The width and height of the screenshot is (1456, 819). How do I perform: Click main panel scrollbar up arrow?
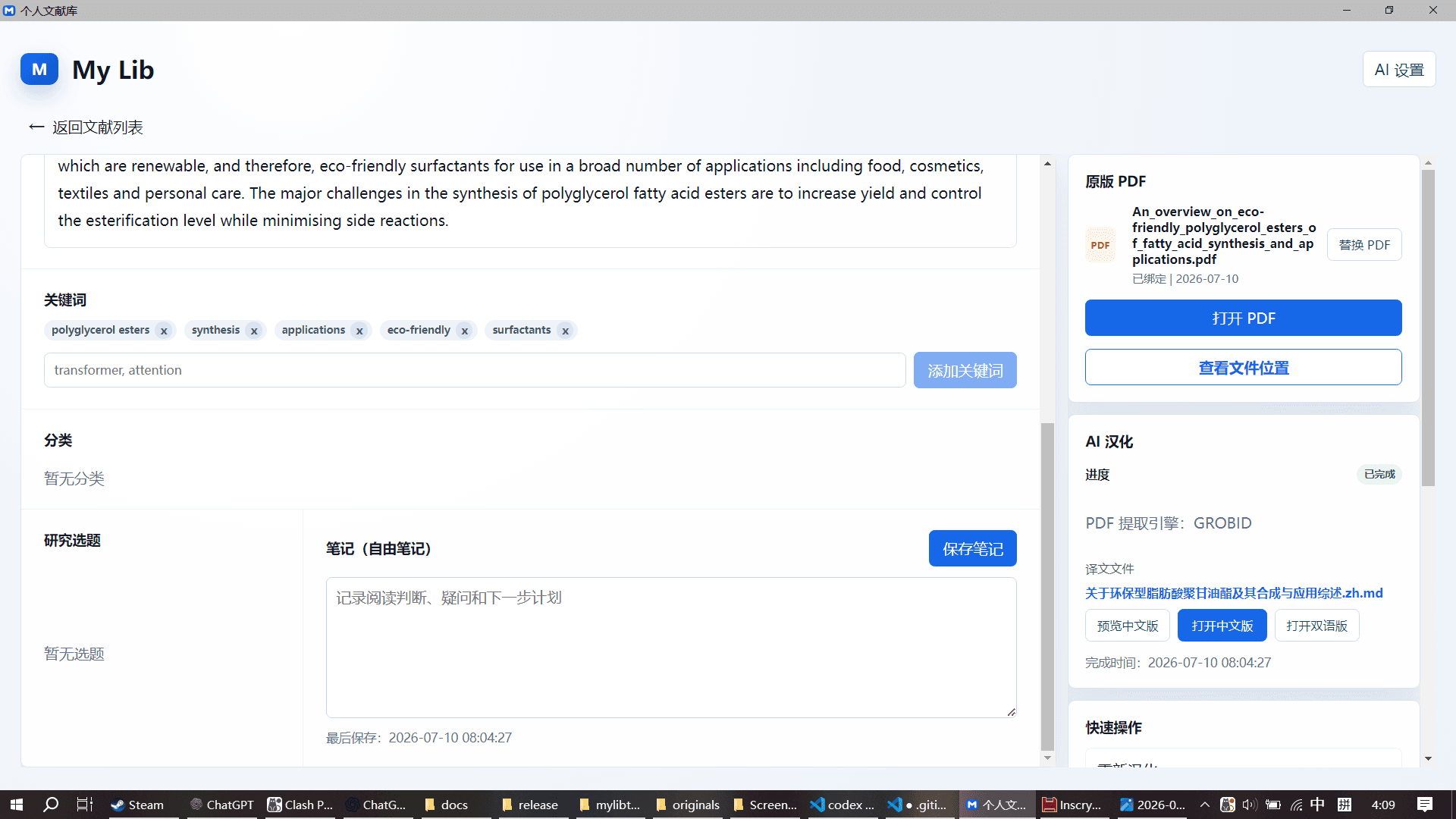point(1047,163)
